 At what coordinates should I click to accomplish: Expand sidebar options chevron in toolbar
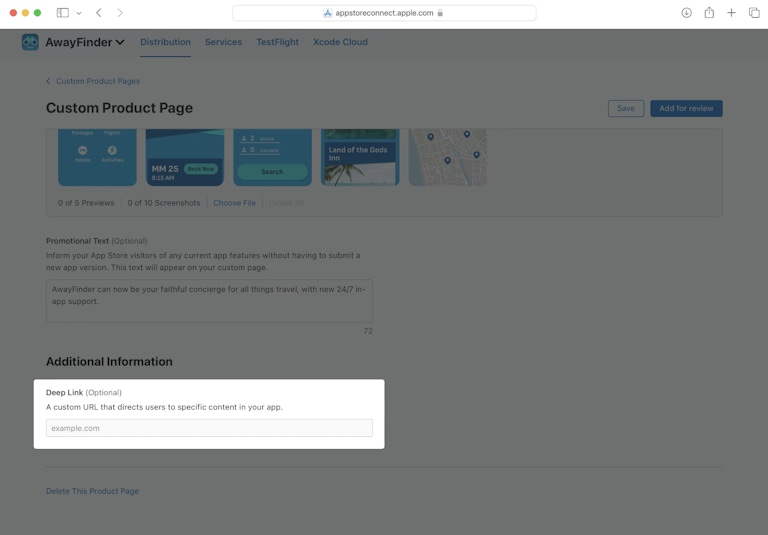click(79, 13)
